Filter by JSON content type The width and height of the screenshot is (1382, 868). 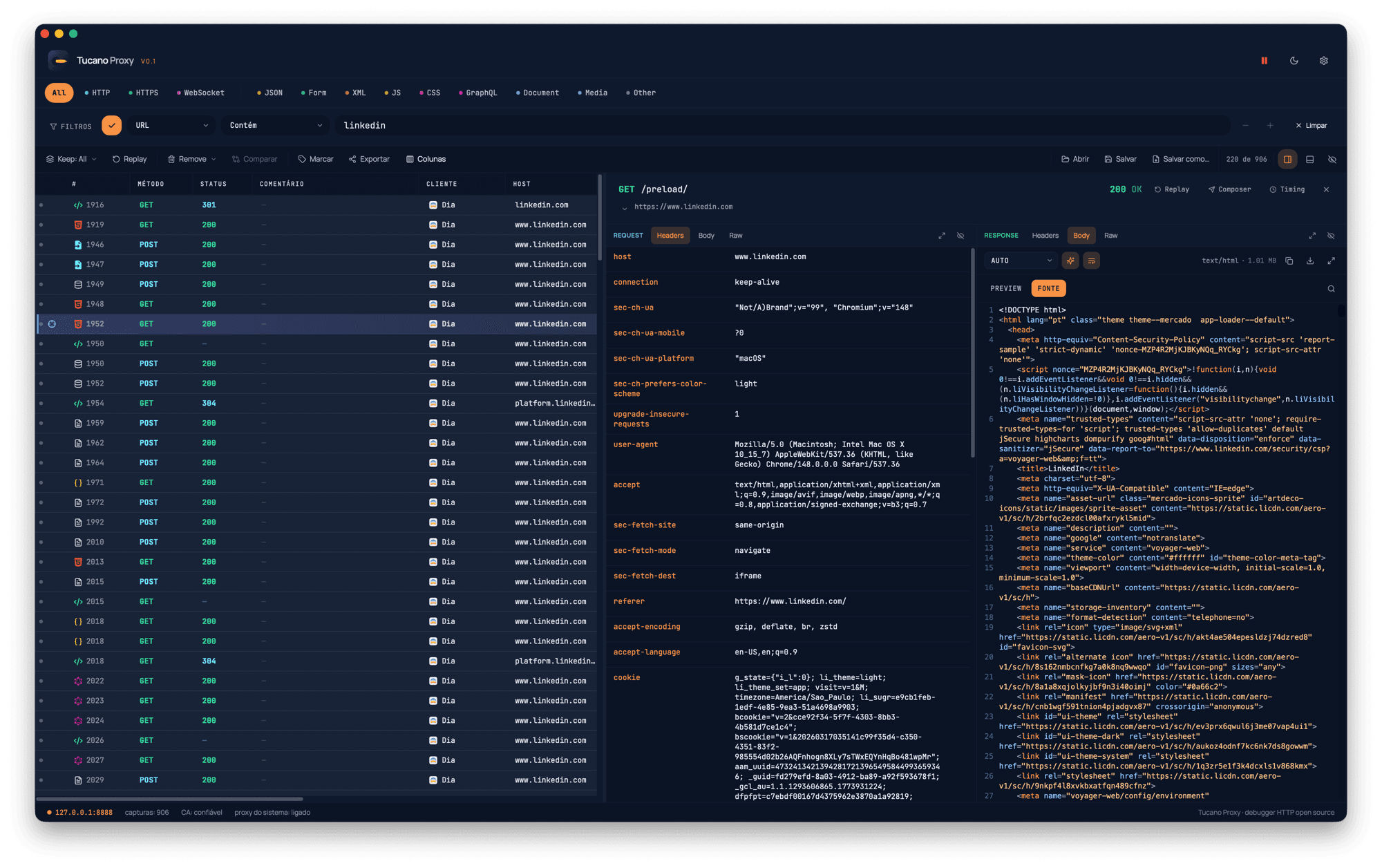269,93
